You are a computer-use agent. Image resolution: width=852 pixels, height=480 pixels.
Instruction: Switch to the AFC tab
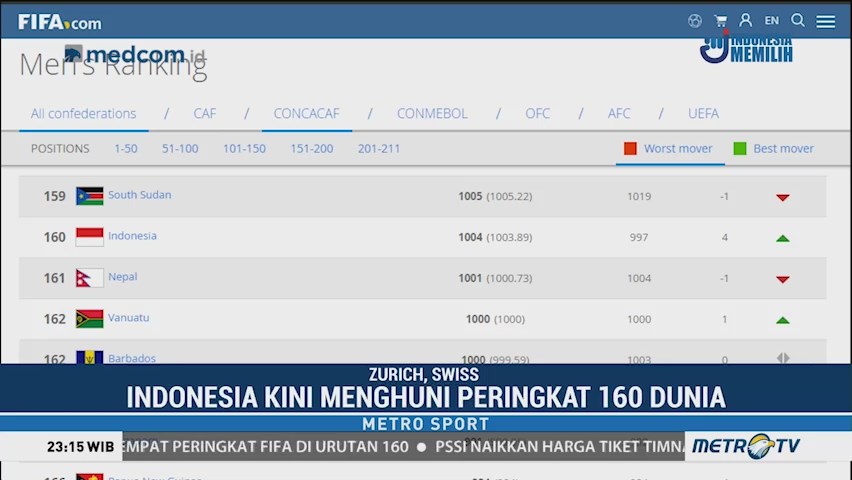click(x=619, y=113)
